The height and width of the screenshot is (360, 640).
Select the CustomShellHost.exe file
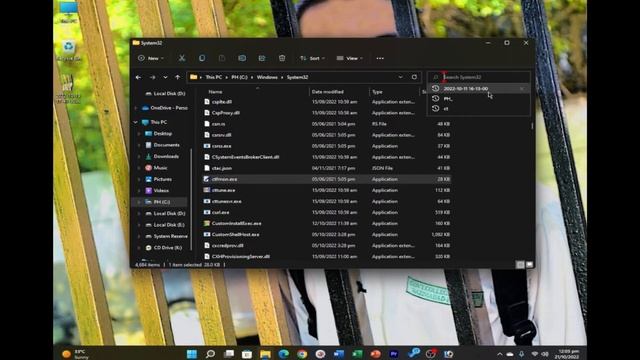(x=235, y=234)
